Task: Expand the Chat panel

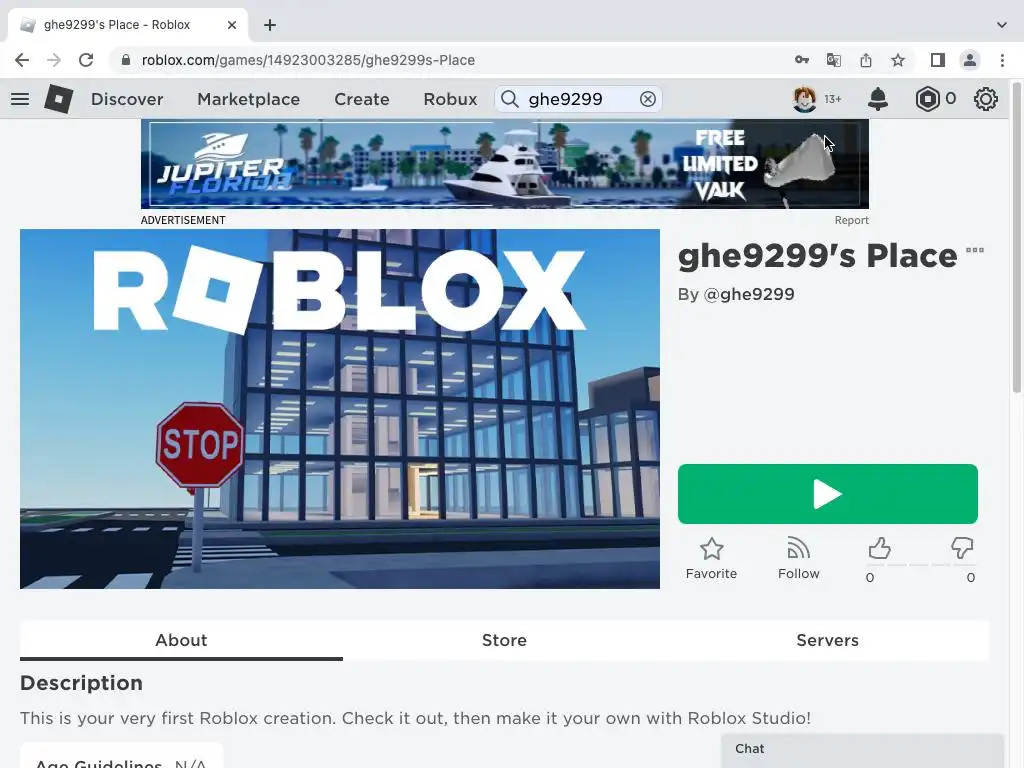Action: 862,749
